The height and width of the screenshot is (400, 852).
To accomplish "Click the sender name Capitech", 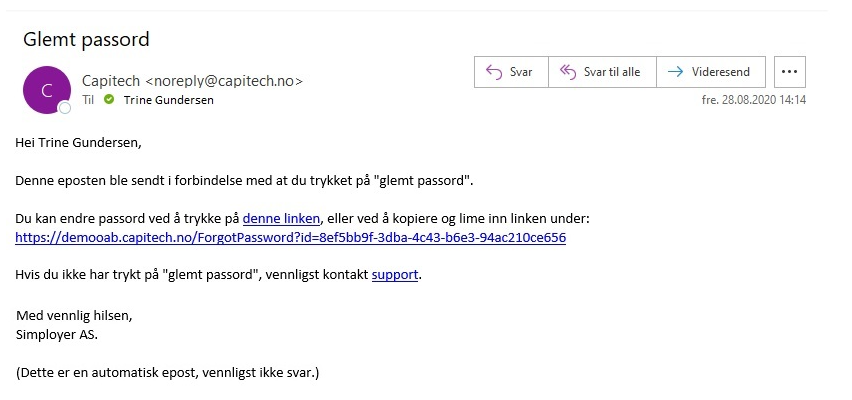I will 111,81.
